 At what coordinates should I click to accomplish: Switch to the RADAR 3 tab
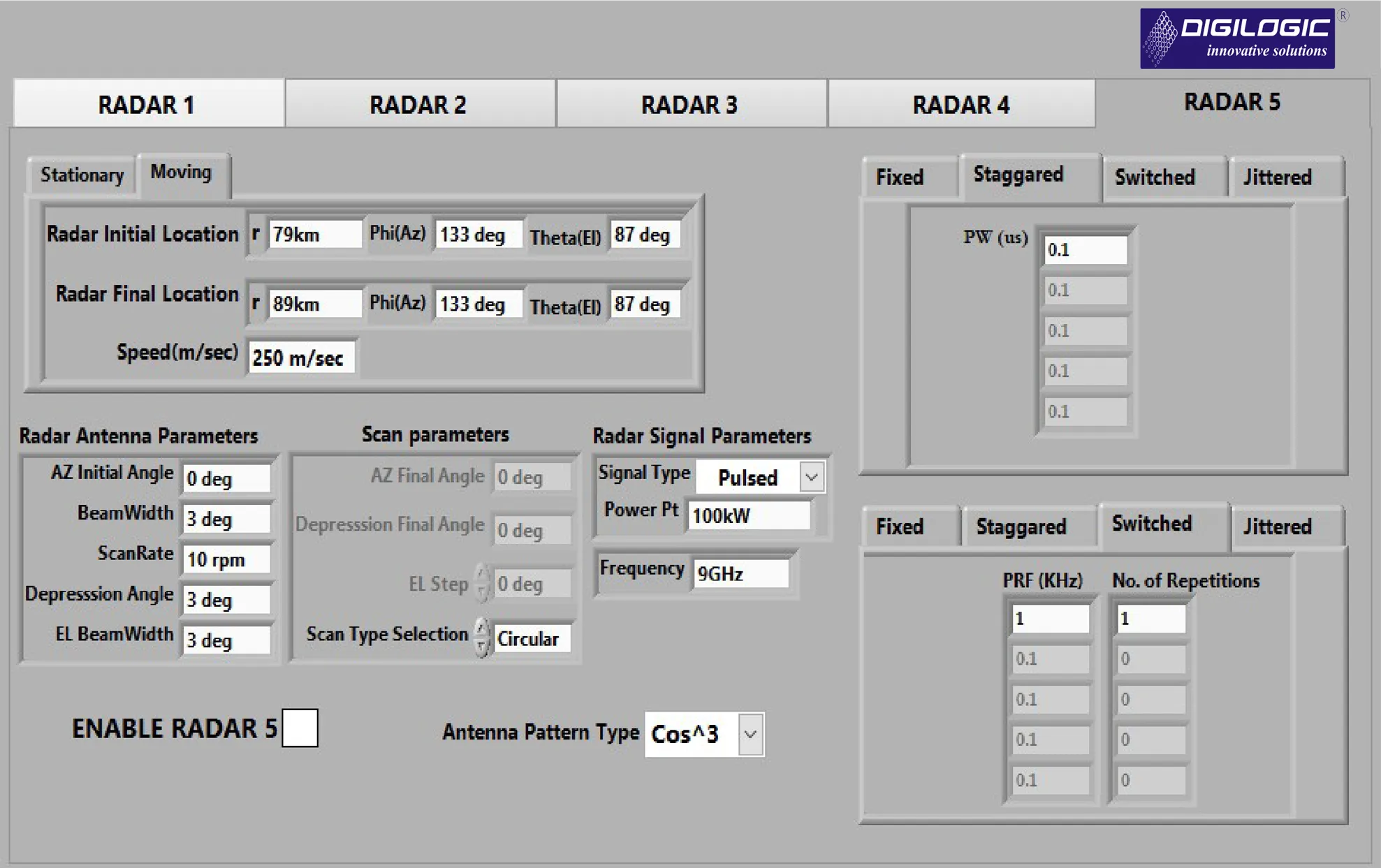[x=690, y=104]
